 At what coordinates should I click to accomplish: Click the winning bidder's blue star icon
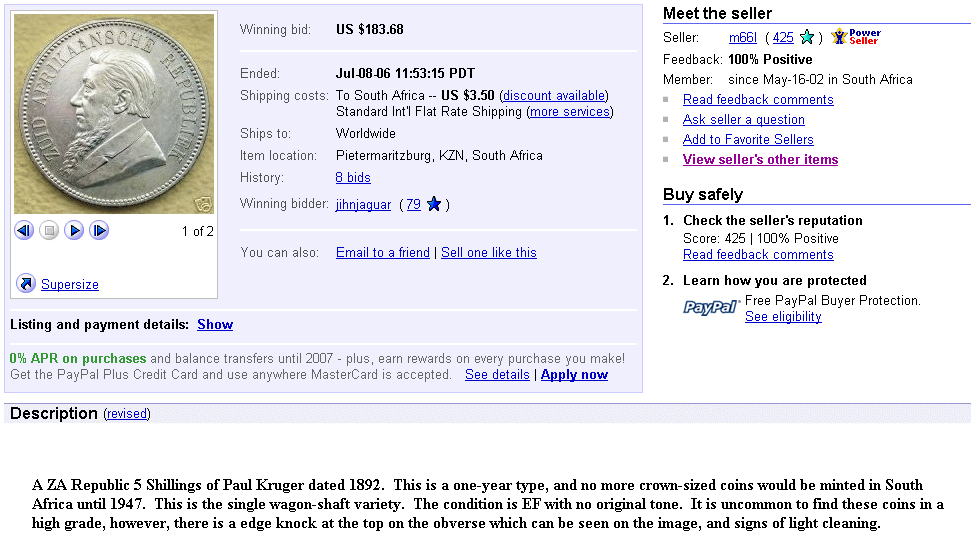(x=434, y=204)
